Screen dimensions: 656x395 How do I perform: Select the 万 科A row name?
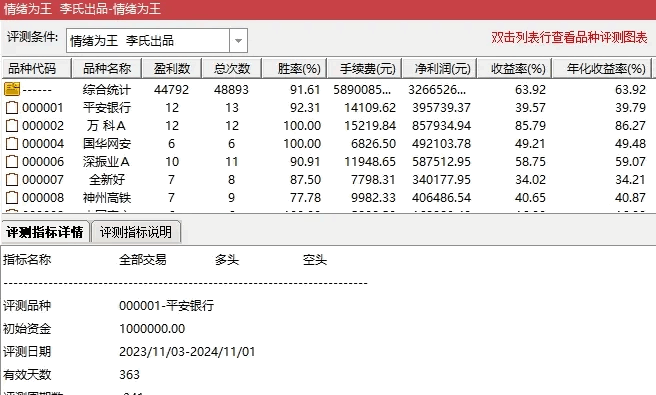(106, 126)
